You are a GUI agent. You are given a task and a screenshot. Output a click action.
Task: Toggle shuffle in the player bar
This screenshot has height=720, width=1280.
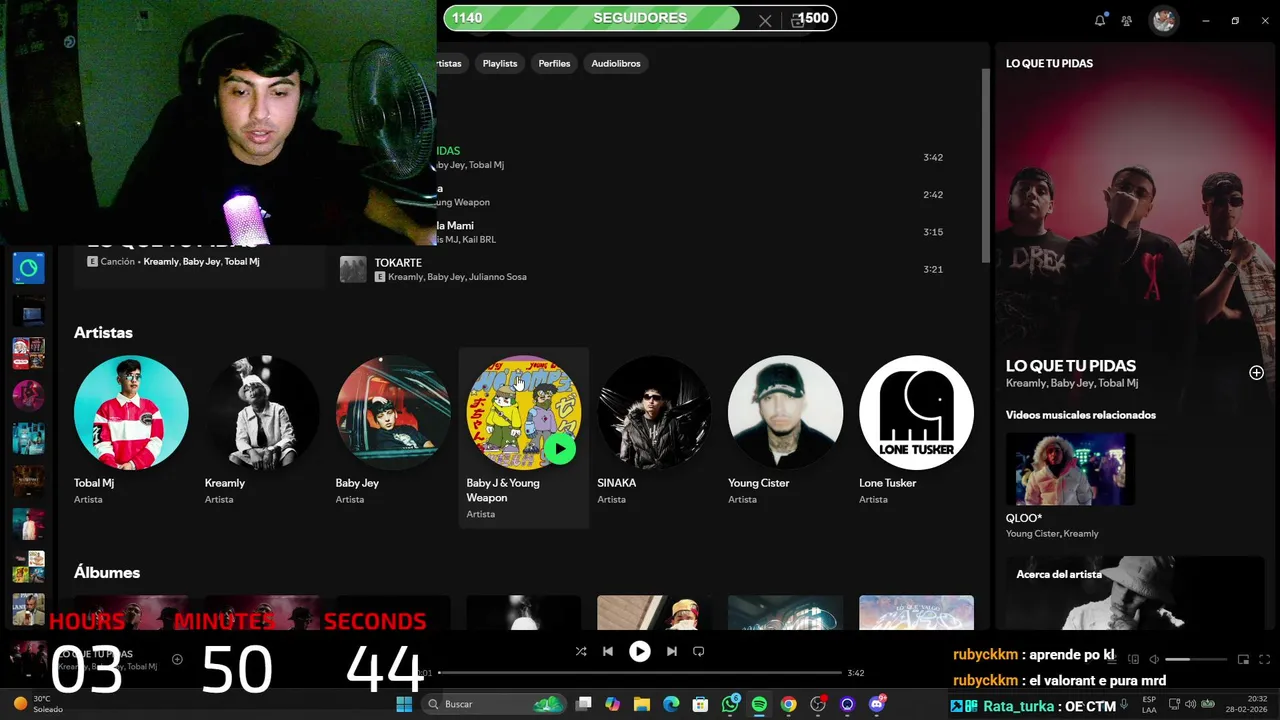[581, 651]
